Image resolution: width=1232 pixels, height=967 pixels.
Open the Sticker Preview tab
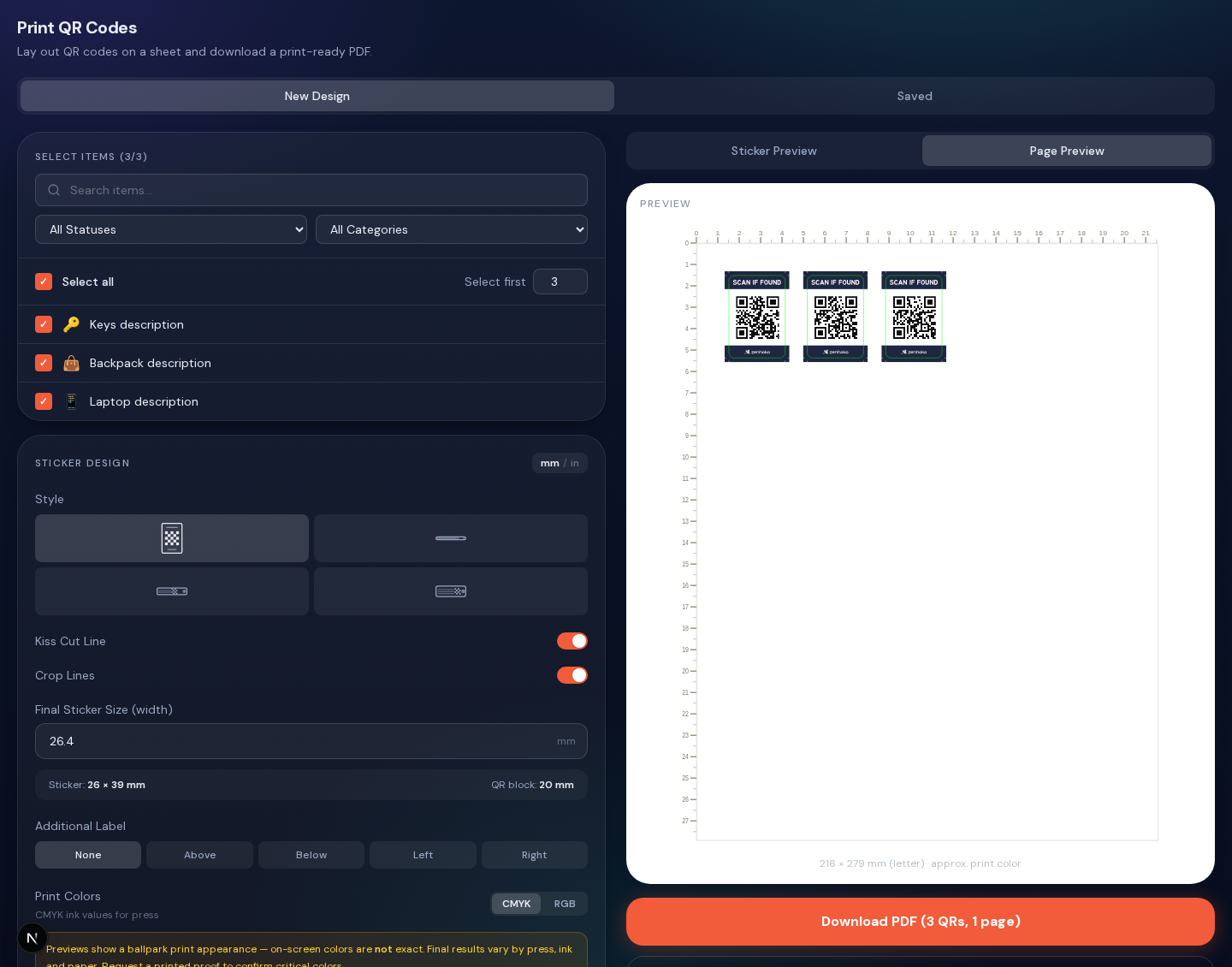(774, 151)
